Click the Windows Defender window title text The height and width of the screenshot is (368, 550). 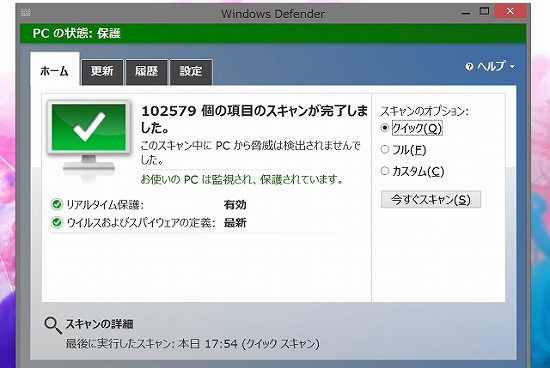pyautogui.click(x=273, y=14)
